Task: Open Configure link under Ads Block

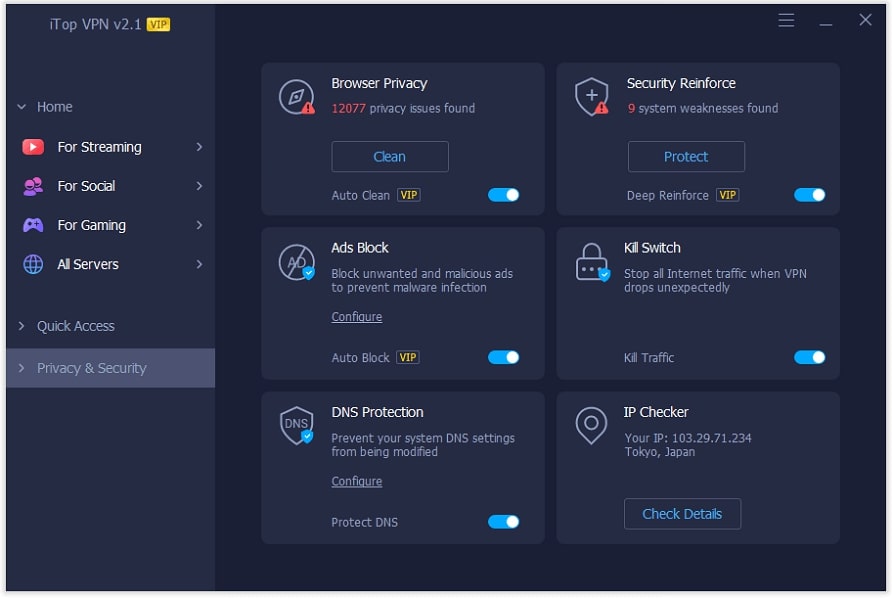Action: pos(357,317)
